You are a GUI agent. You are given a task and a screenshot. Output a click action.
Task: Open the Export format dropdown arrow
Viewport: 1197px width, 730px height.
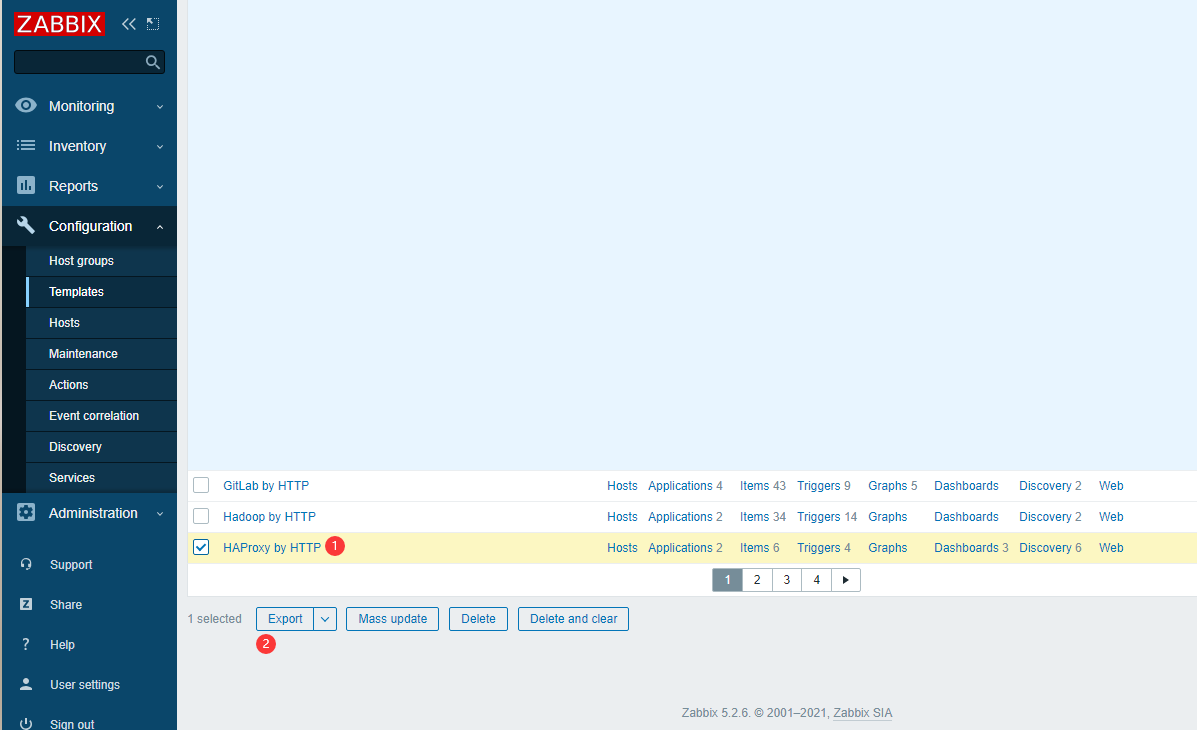tap(325, 619)
